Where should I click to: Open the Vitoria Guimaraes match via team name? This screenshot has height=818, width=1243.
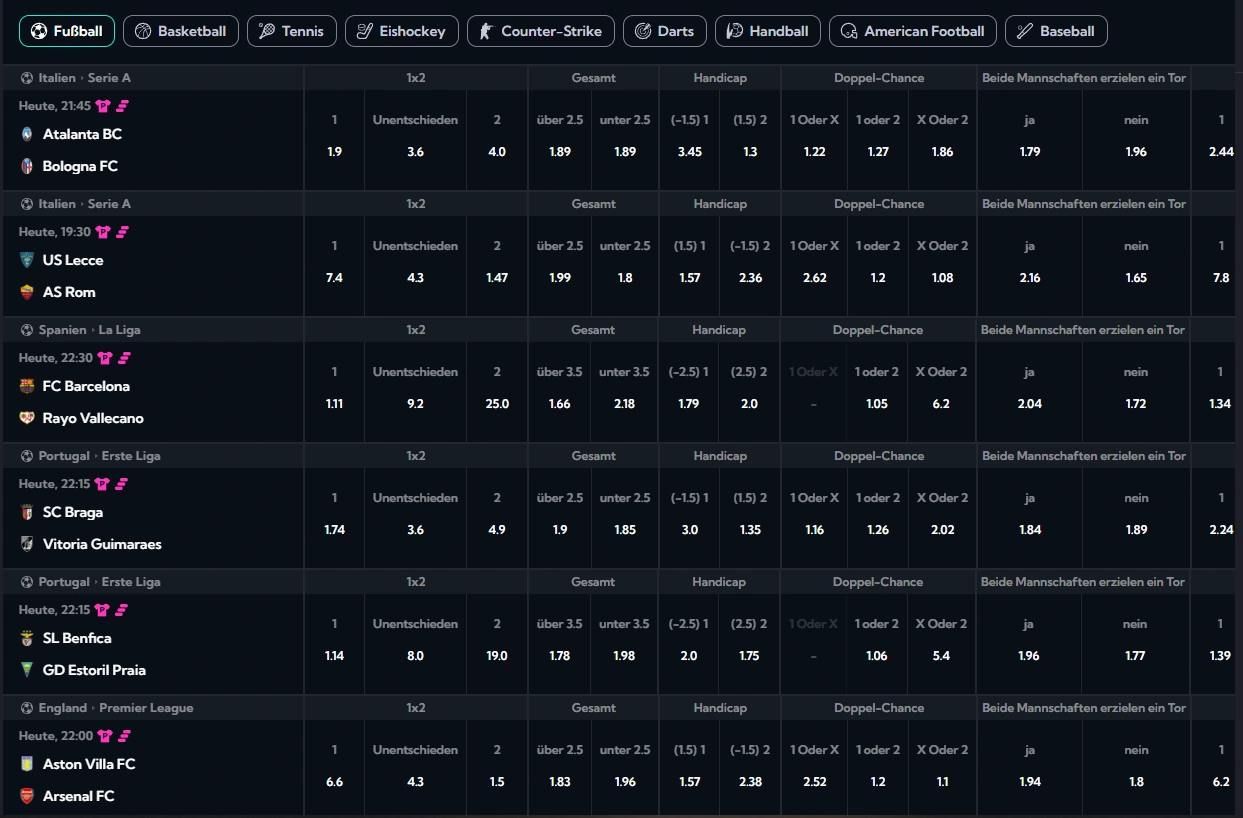pos(102,544)
